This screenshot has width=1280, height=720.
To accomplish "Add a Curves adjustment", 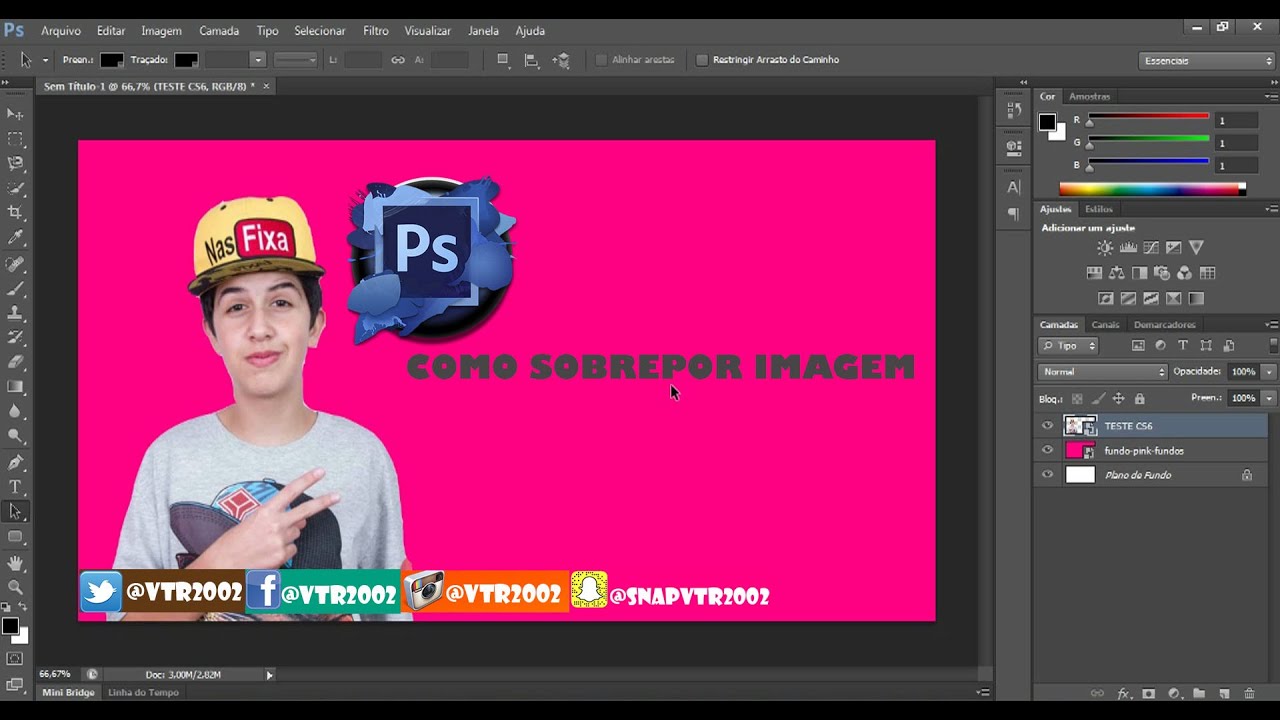I will point(1151,247).
